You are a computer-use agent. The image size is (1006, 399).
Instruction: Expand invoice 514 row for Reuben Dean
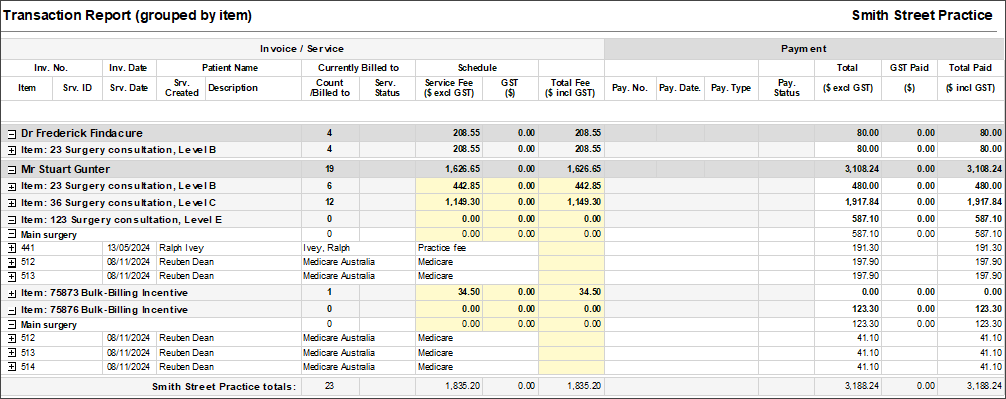[x=11, y=366]
